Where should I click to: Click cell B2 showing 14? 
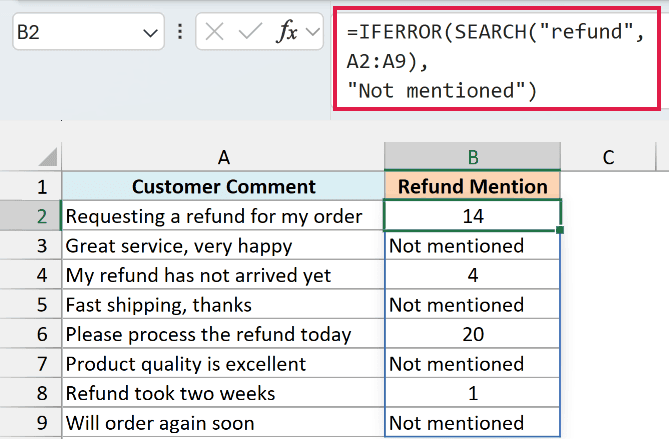(x=472, y=216)
